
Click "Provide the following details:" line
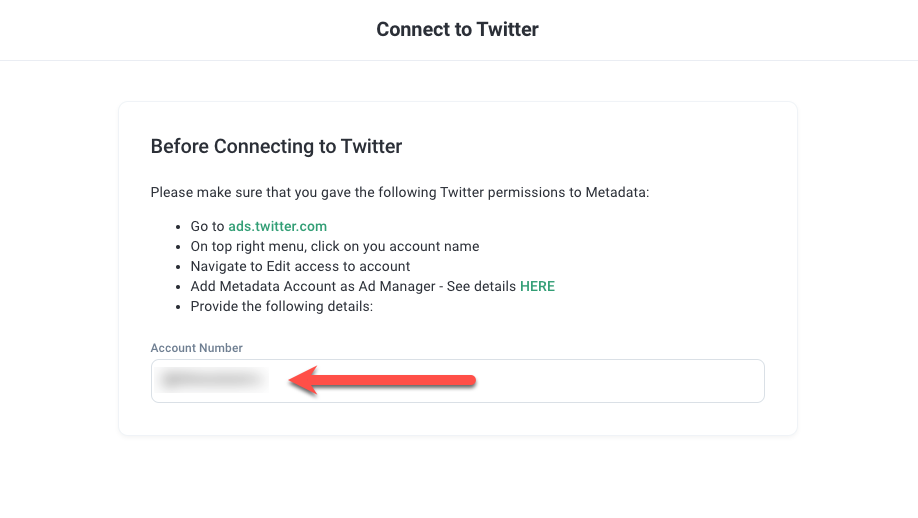pos(281,306)
